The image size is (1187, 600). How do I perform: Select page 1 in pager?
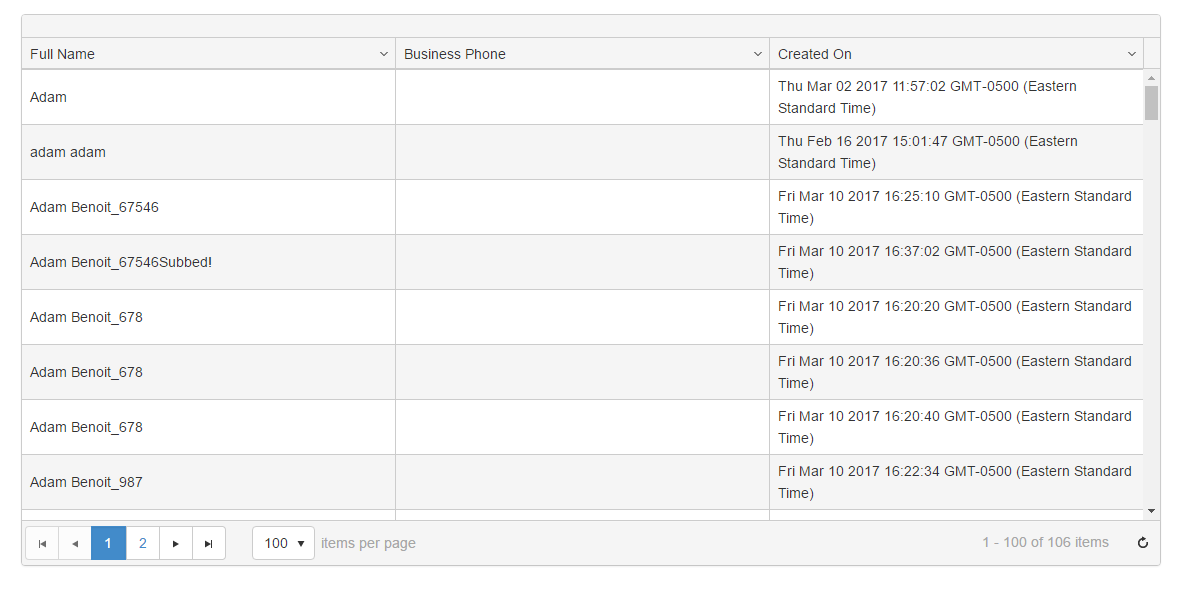click(x=108, y=543)
